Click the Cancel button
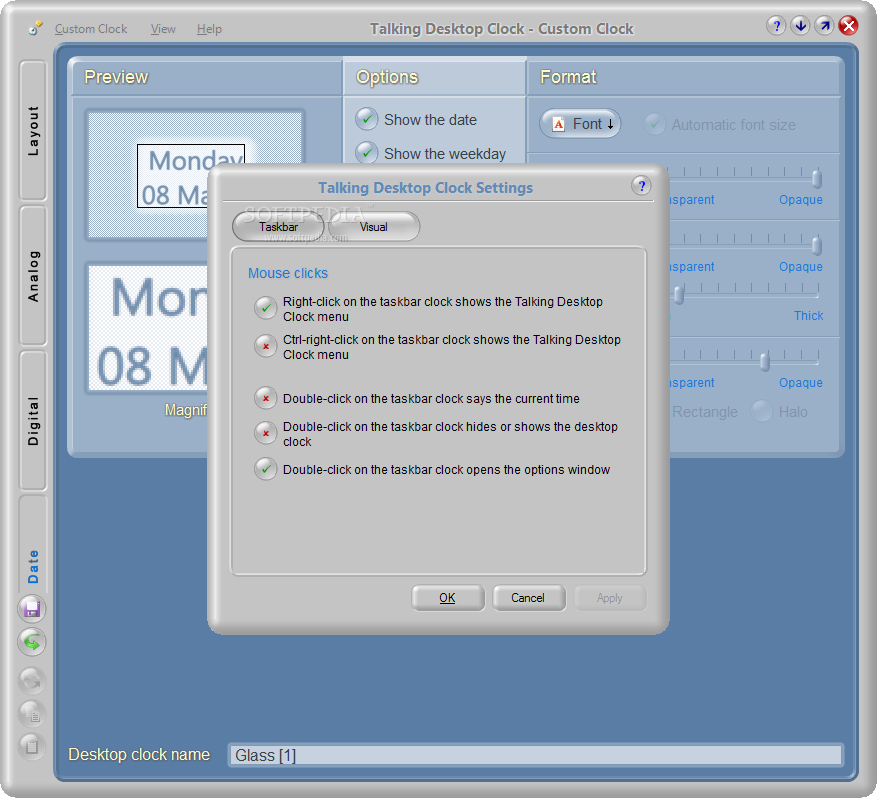Image resolution: width=877 pixels, height=798 pixels. point(528,598)
